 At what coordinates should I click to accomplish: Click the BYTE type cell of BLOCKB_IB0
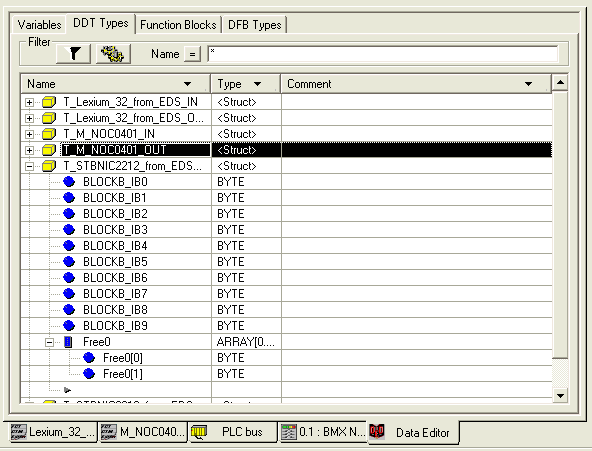click(x=246, y=182)
